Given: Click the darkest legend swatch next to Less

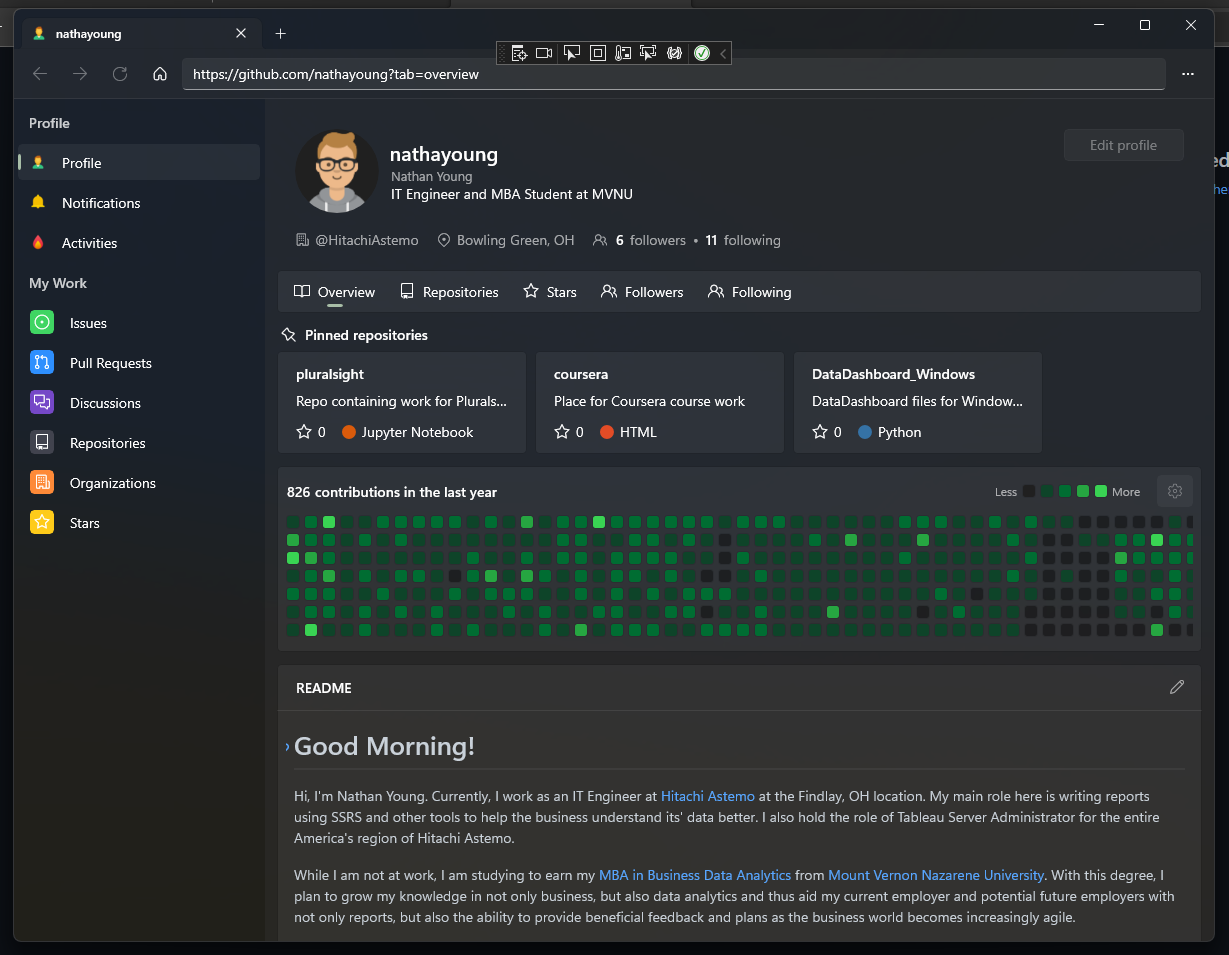Looking at the screenshot, I should click(x=1029, y=491).
